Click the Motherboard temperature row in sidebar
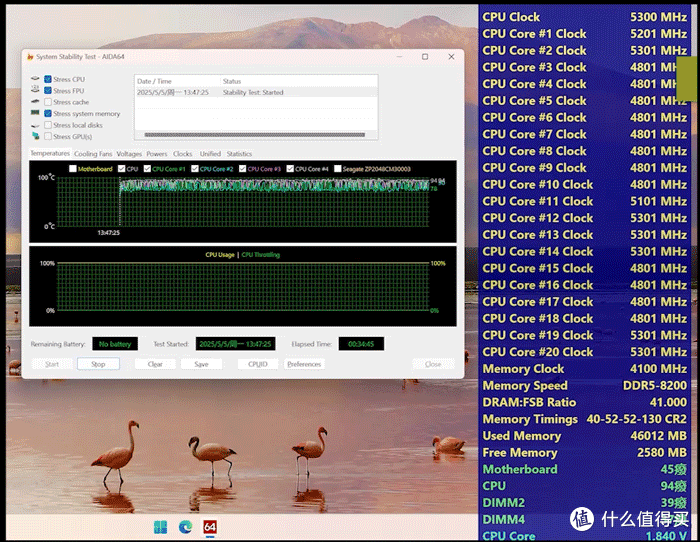Image resolution: width=700 pixels, height=542 pixels. click(584, 469)
